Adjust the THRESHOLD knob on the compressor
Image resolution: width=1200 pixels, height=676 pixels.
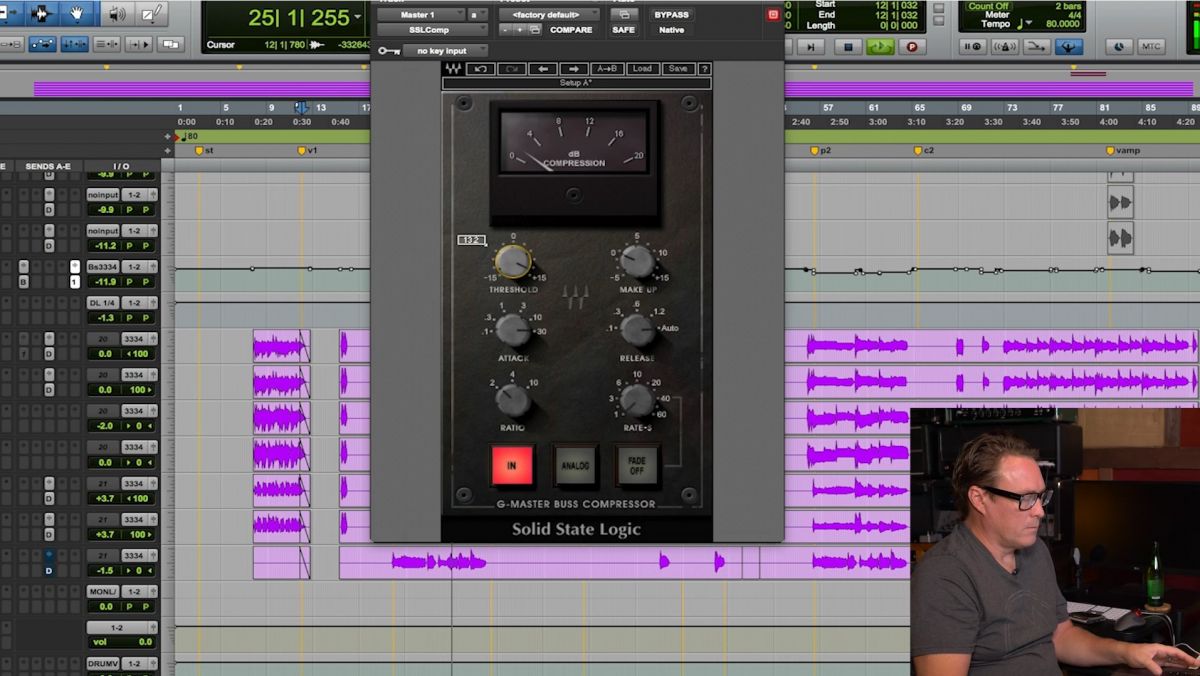[513, 262]
